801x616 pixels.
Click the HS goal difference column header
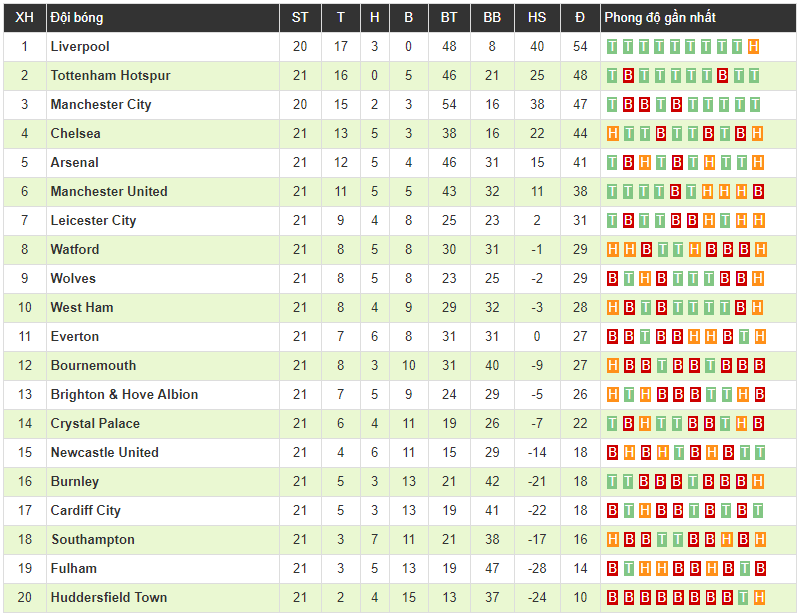[x=537, y=18]
